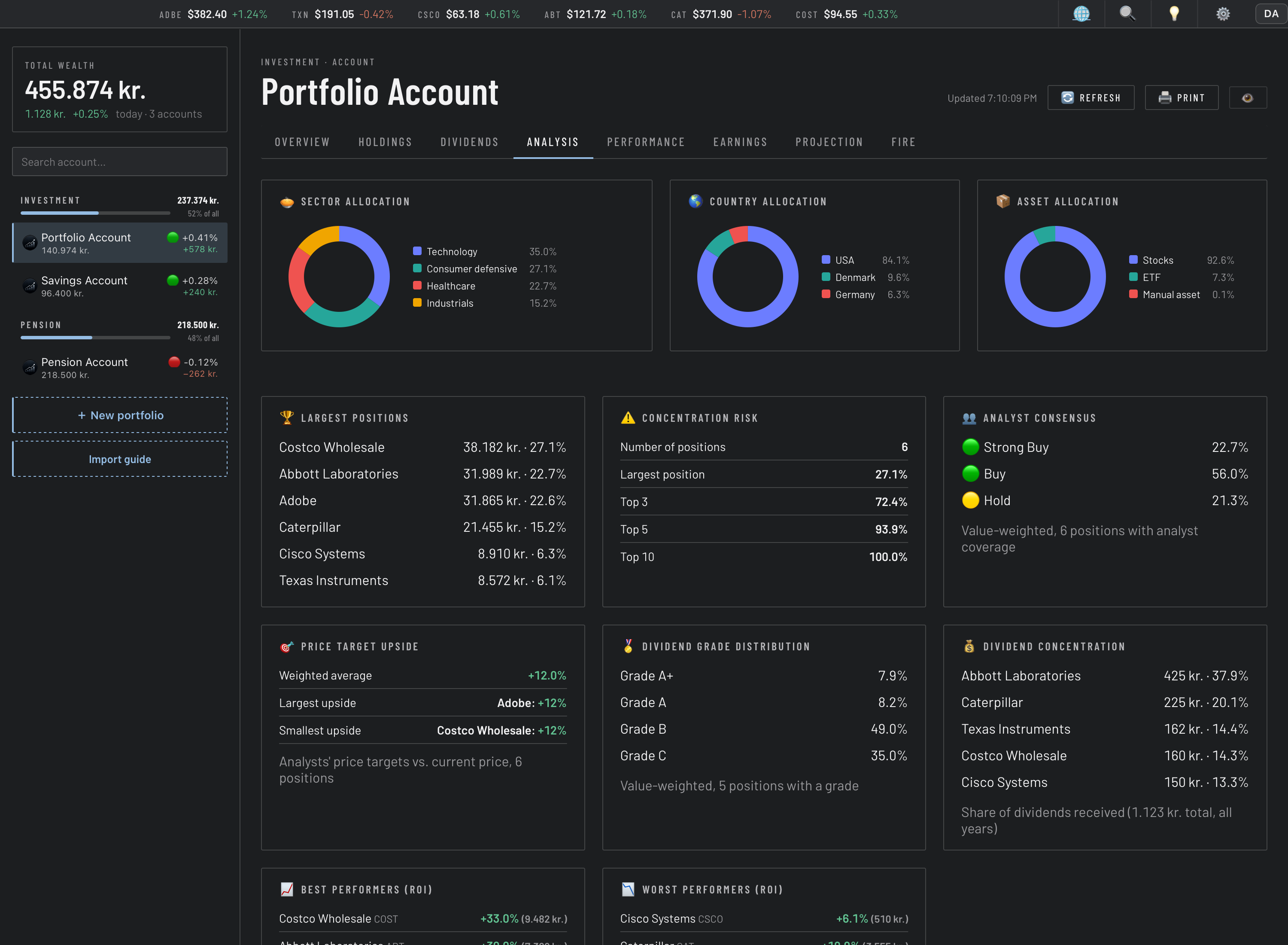The height and width of the screenshot is (945, 1288).
Task: Select the Analysis tab
Action: pos(552,142)
